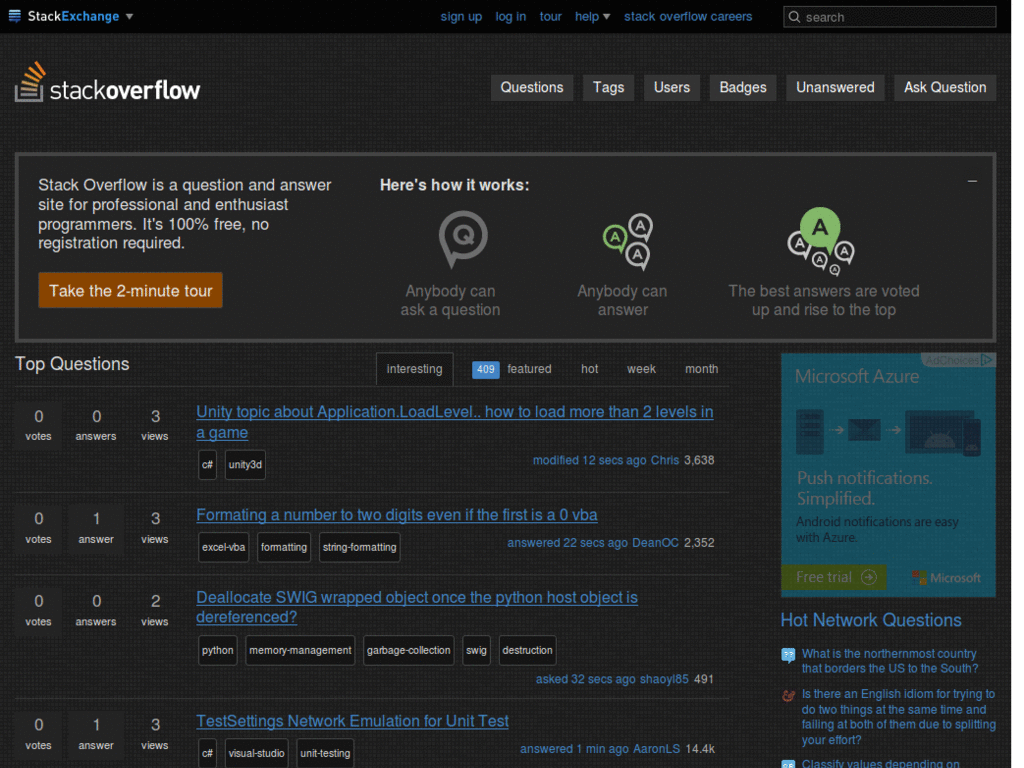Click the ask-a-question Q bubble icon
The image size is (1024, 768).
463,238
